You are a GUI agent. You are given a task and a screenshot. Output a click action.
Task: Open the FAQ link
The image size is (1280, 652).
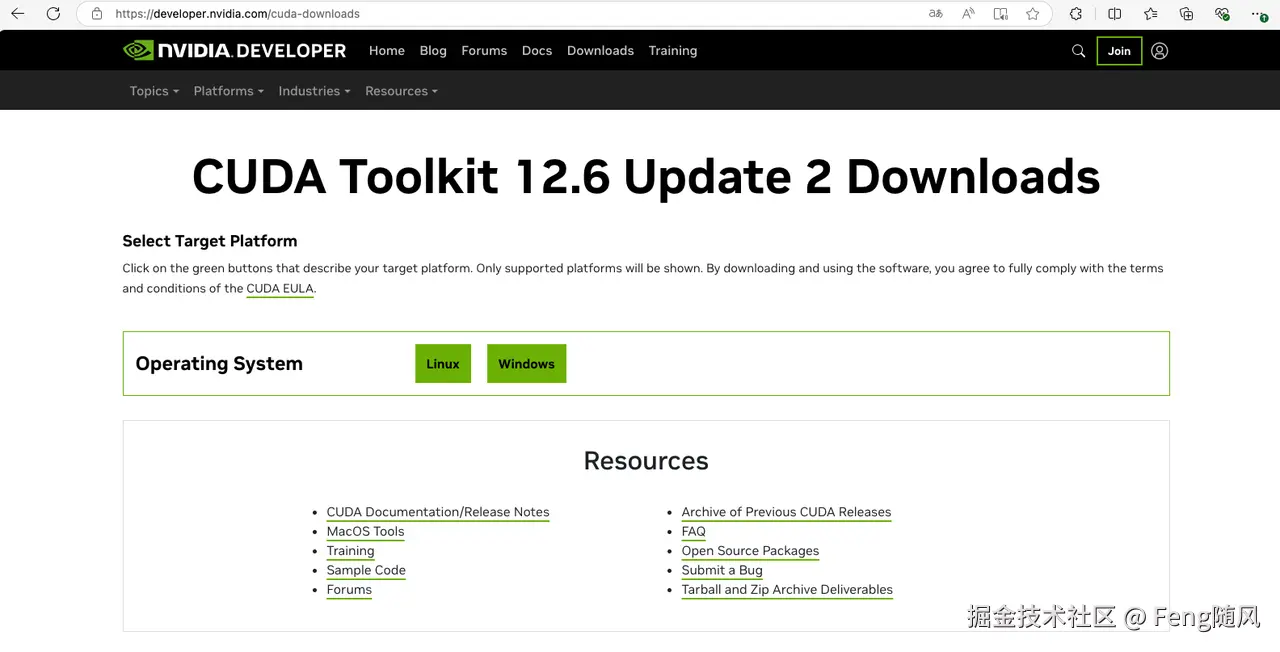(x=693, y=531)
